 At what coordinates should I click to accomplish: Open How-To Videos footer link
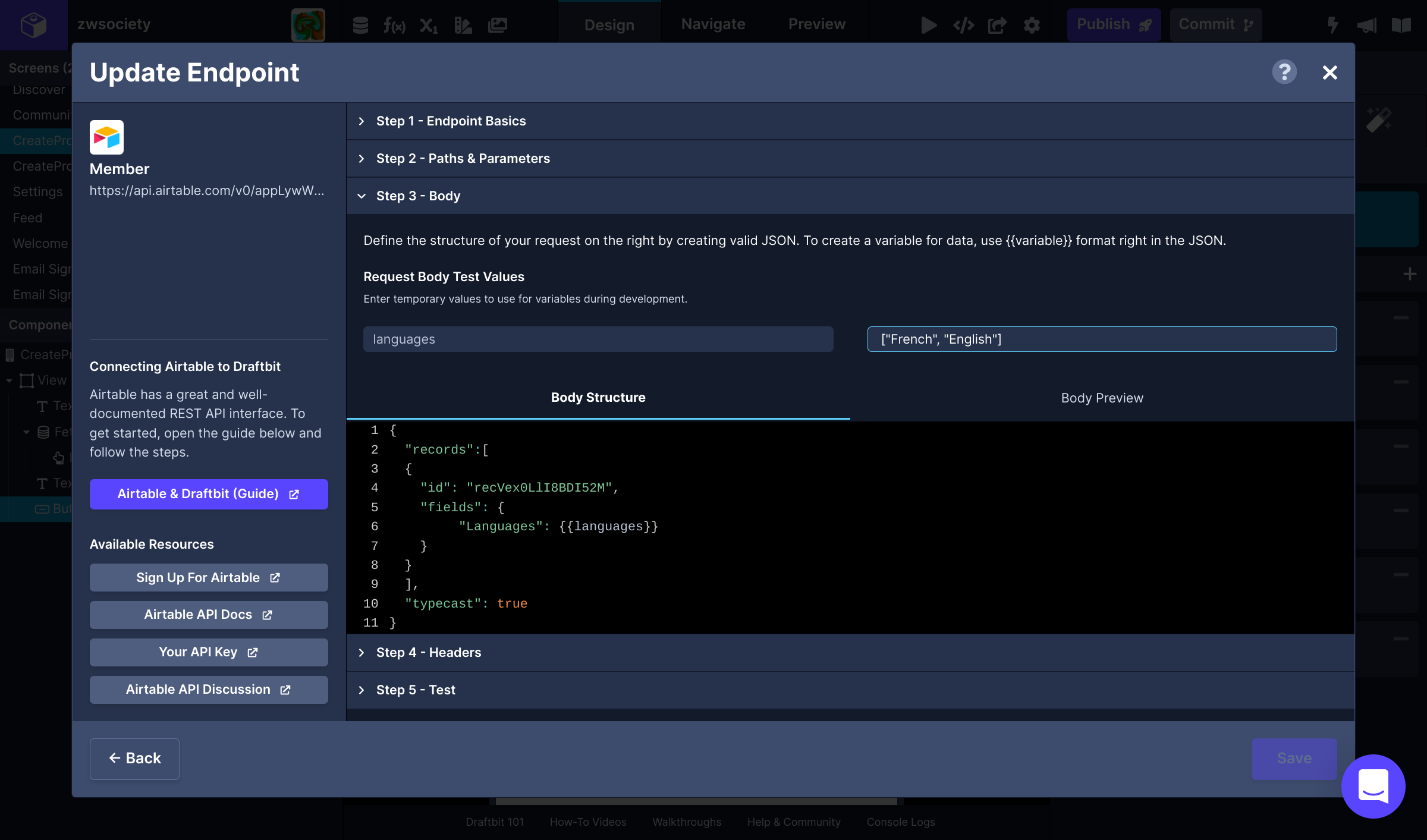pos(588,822)
